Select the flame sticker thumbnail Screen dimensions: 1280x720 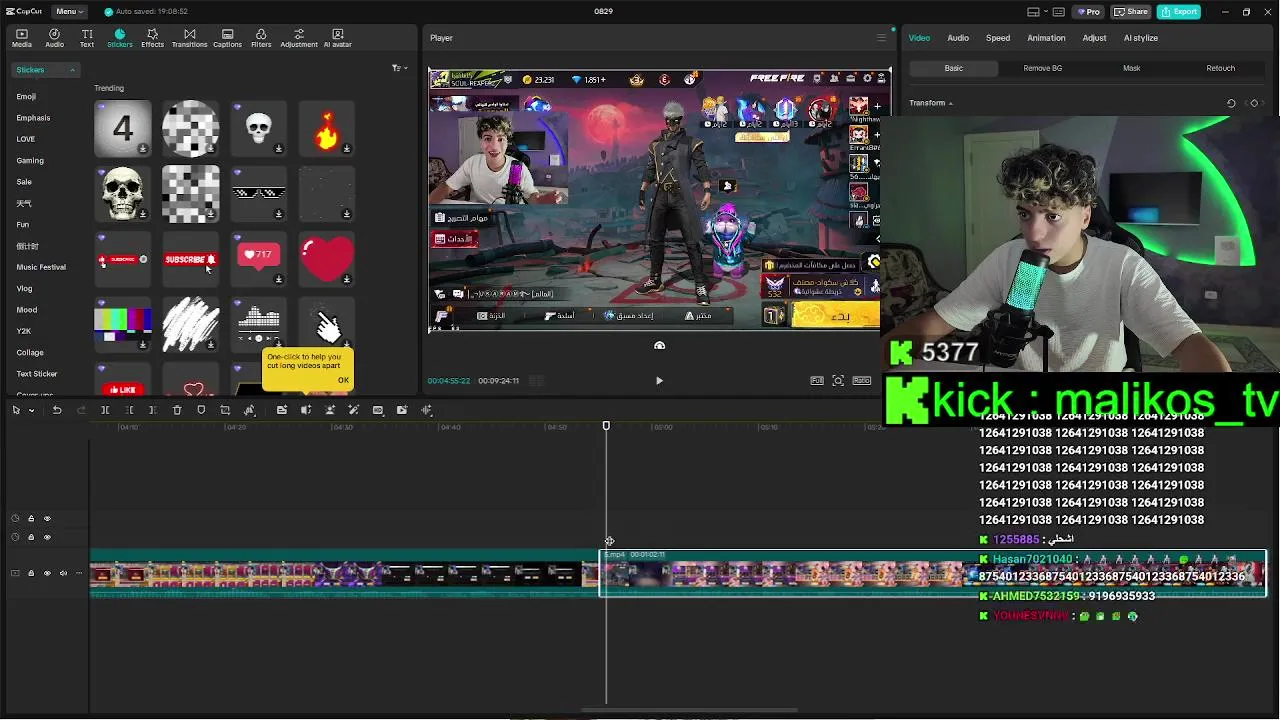tap(327, 128)
